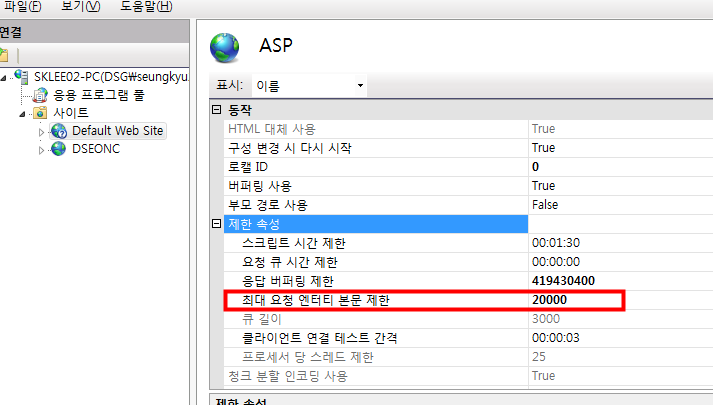Click the ASP feature globe icon
The width and height of the screenshot is (713, 405).
pos(225,47)
